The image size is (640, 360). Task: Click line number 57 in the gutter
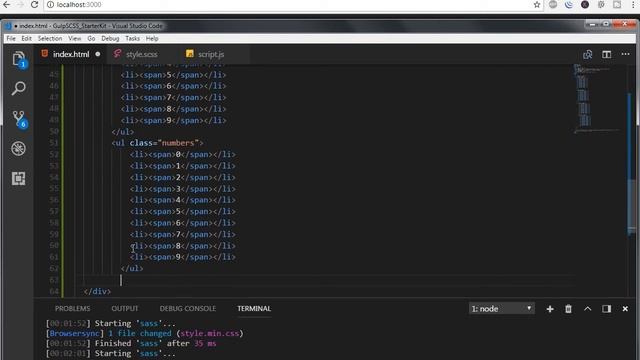point(54,211)
